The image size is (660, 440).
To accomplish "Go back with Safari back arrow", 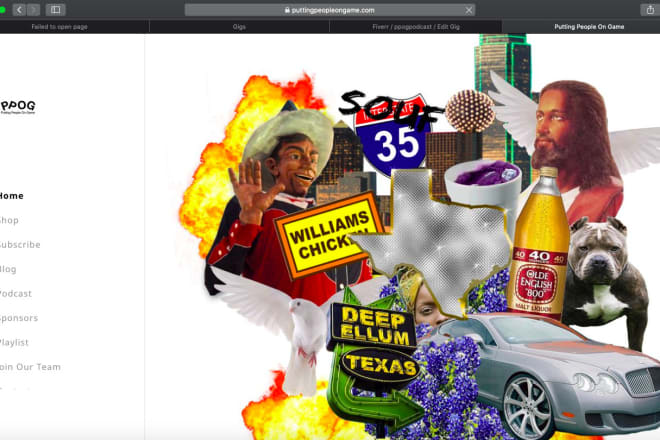I will 19,10.
